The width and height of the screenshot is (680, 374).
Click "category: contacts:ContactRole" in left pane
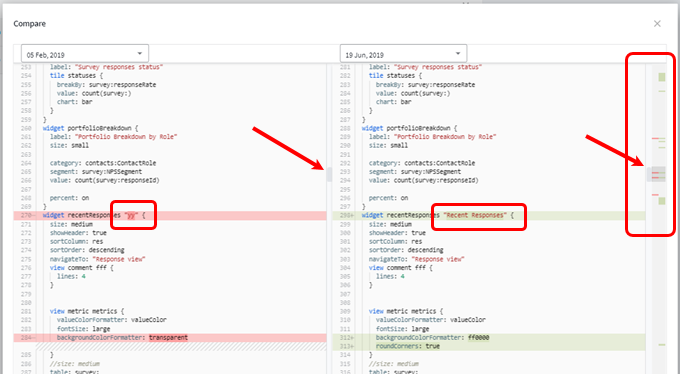[x=103, y=163]
